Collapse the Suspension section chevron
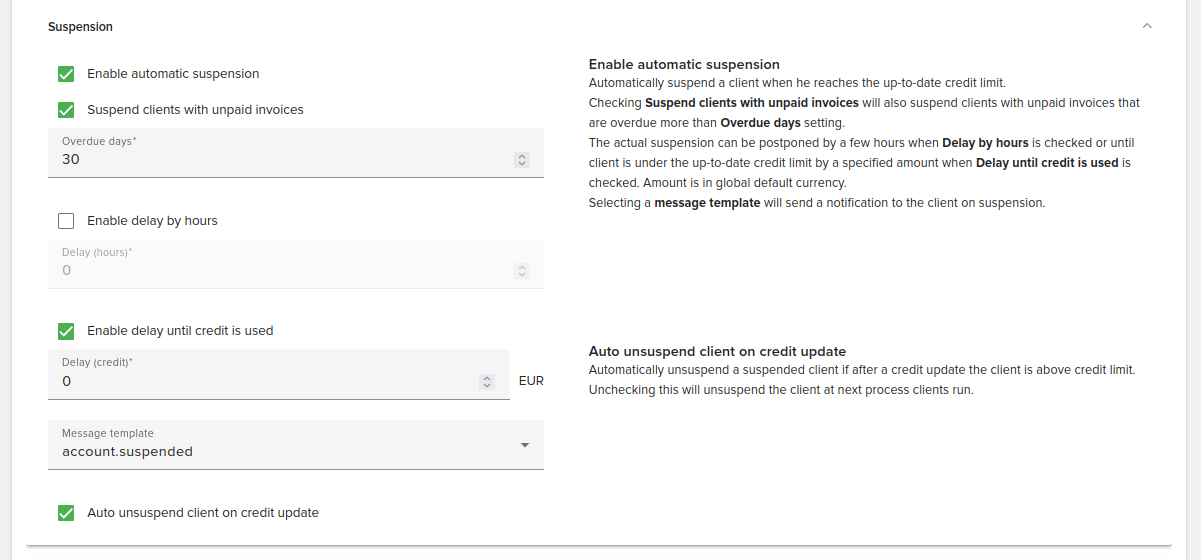 (1147, 26)
